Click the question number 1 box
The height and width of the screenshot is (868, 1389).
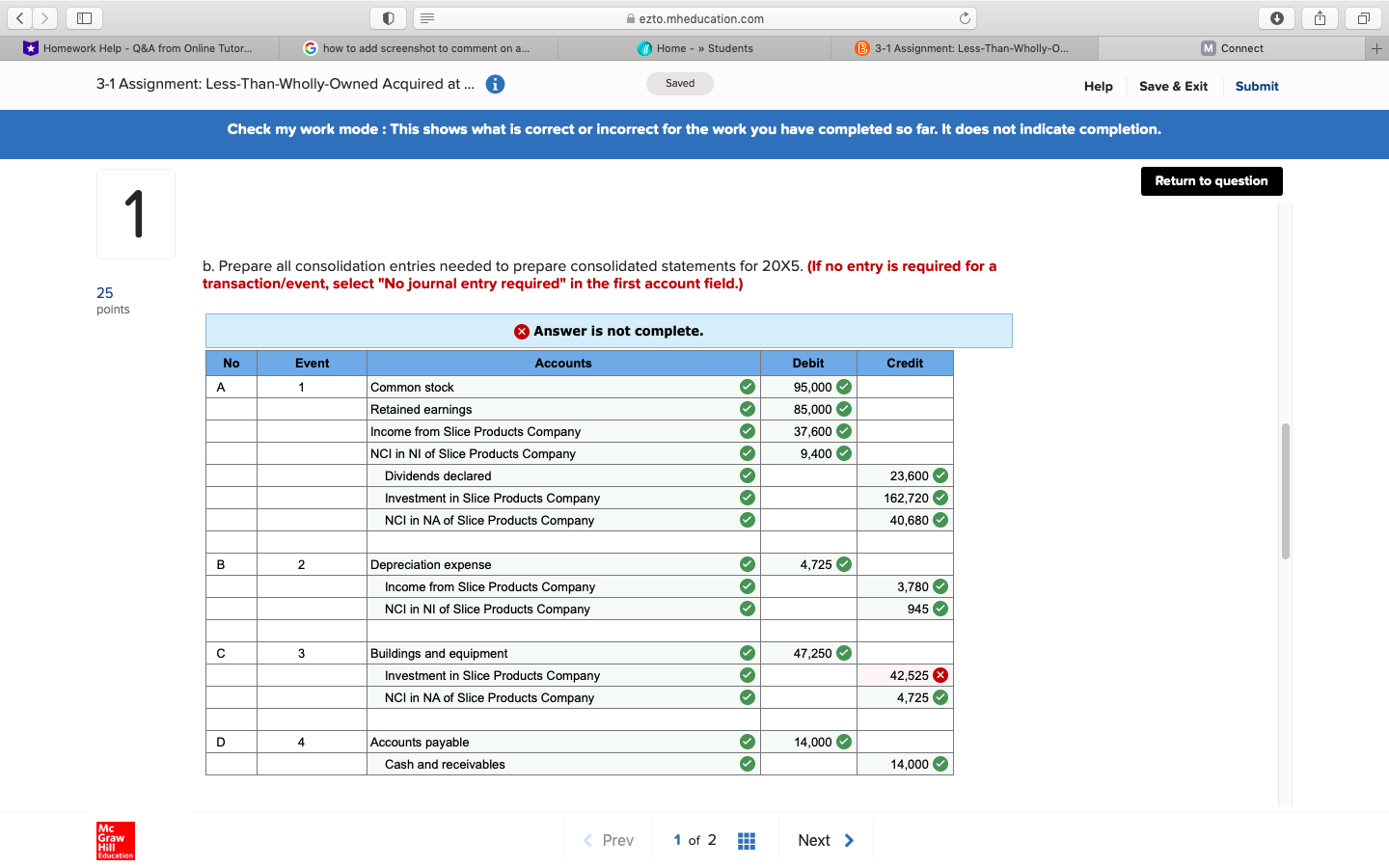point(136,214)
